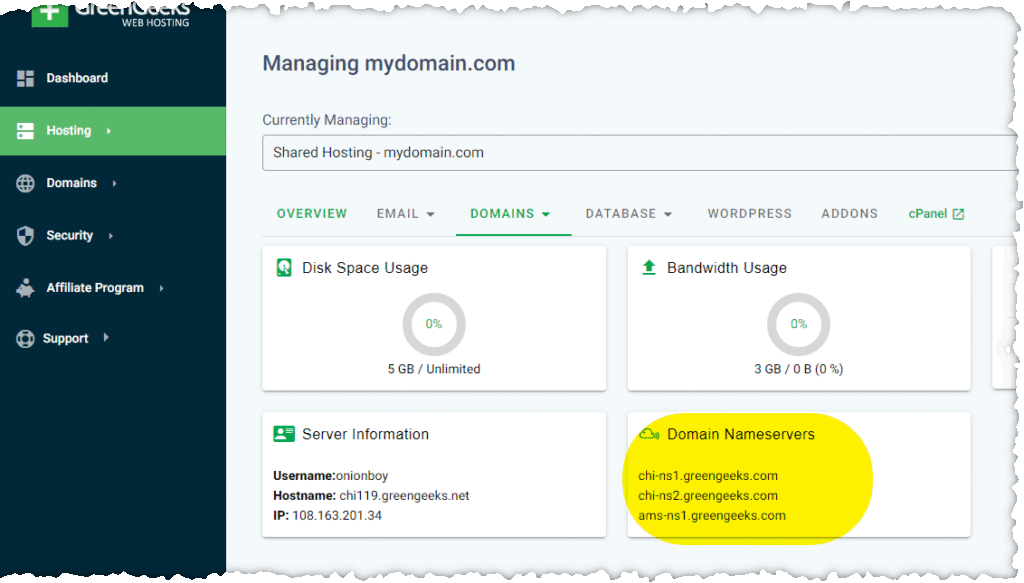
Task: Click the 5 GB / Unlimited text
Action: pyautogui.click(x=434, y=370)
